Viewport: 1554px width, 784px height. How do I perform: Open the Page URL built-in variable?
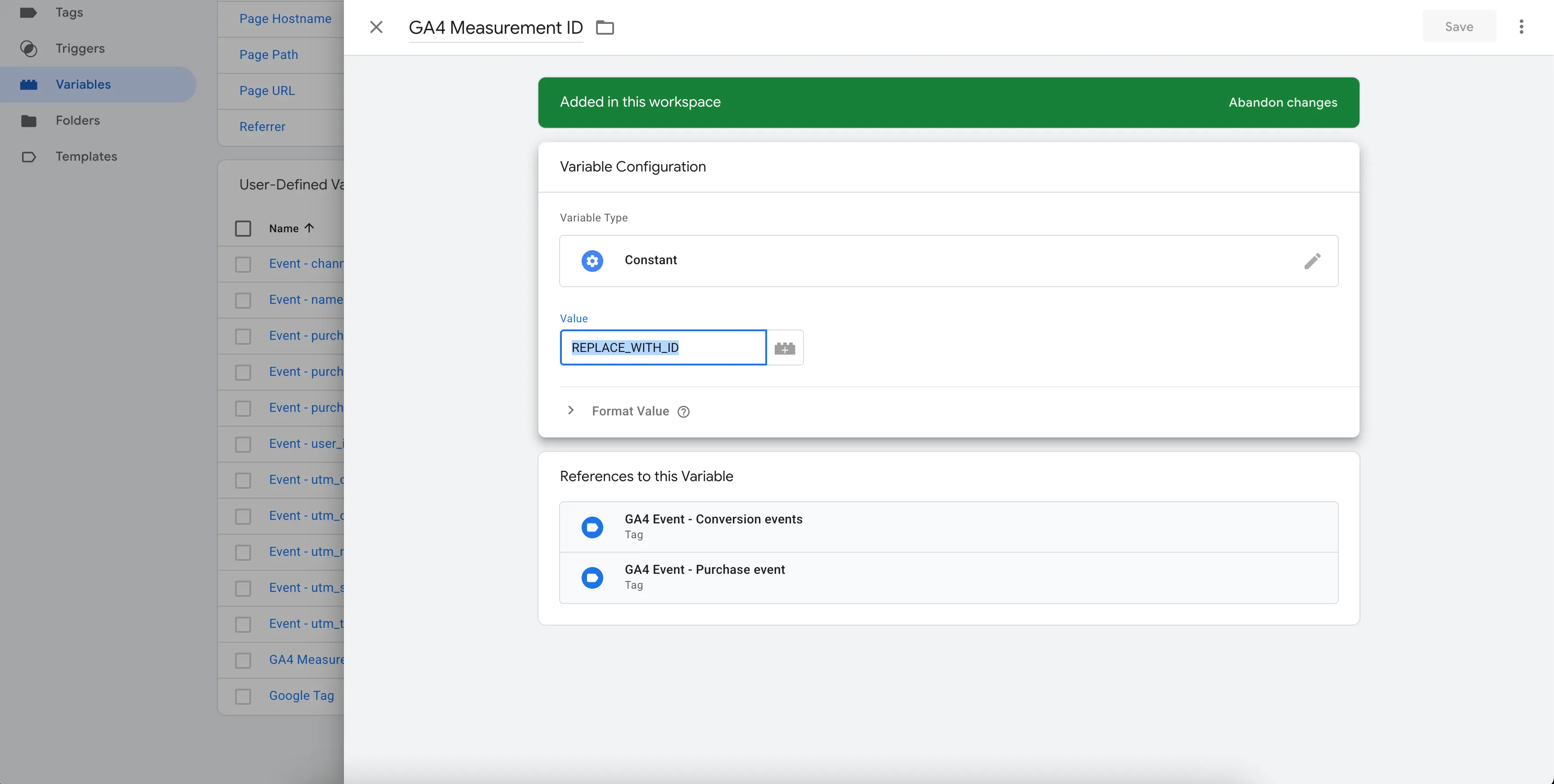[267, 91]
